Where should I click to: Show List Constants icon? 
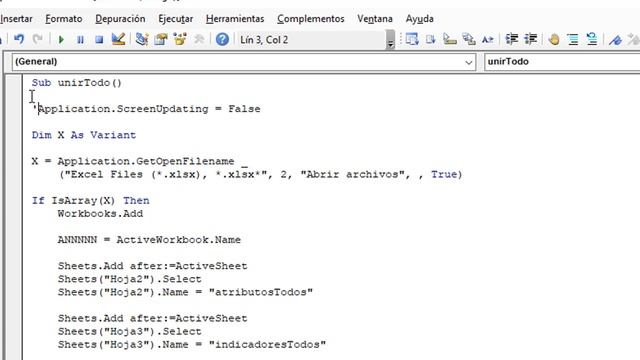coord(431,40)
